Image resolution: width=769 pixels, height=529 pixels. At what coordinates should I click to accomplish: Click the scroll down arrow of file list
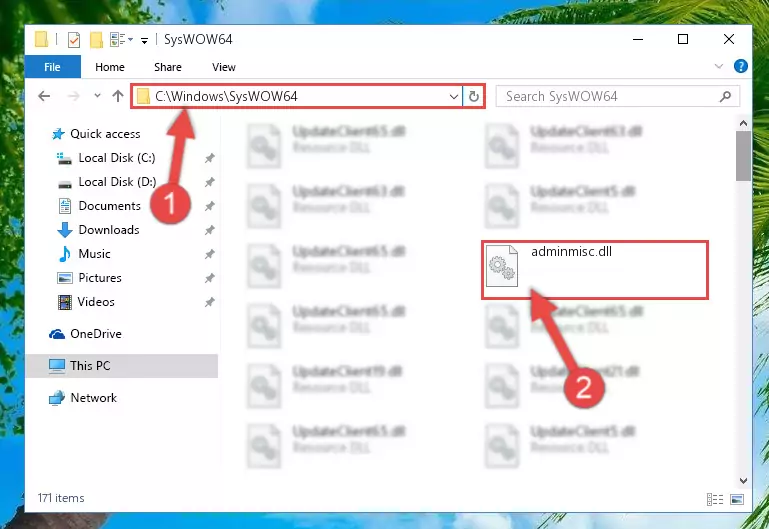[743, 481]
